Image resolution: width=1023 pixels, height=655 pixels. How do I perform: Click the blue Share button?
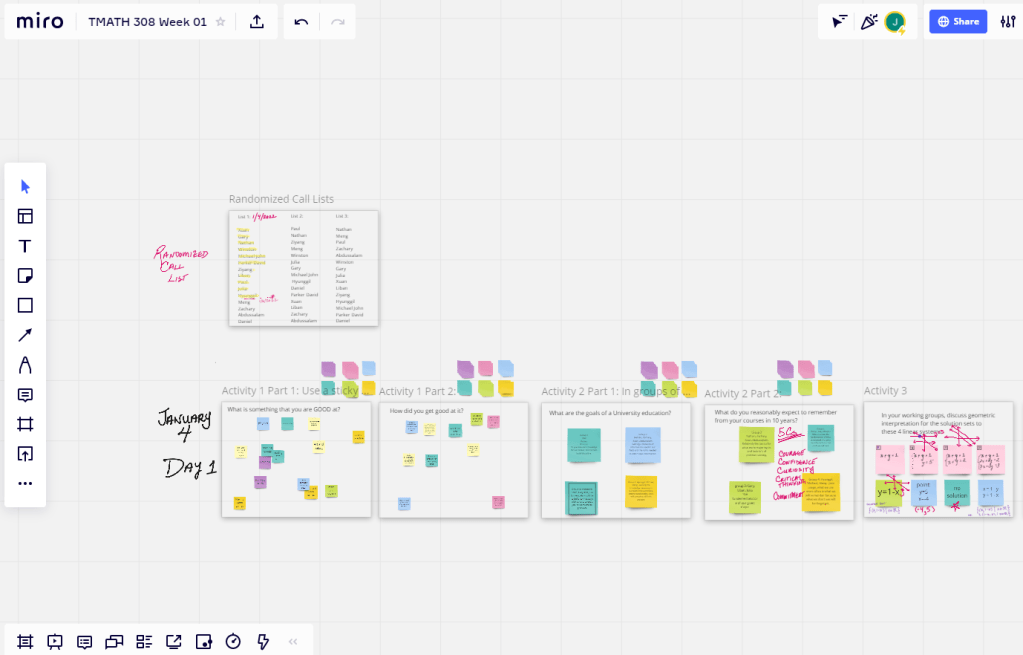pos(957,22)
